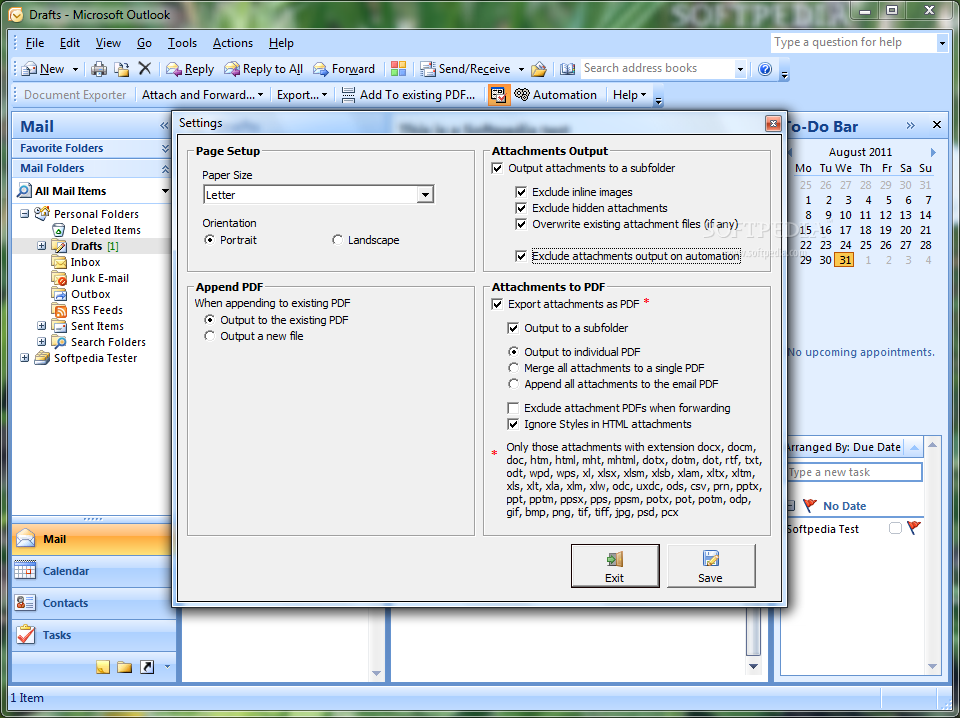The height and width of the screenshot is (718, 960).
Task: Click the Categorize colored squares icon
Action: pos(399,69)
